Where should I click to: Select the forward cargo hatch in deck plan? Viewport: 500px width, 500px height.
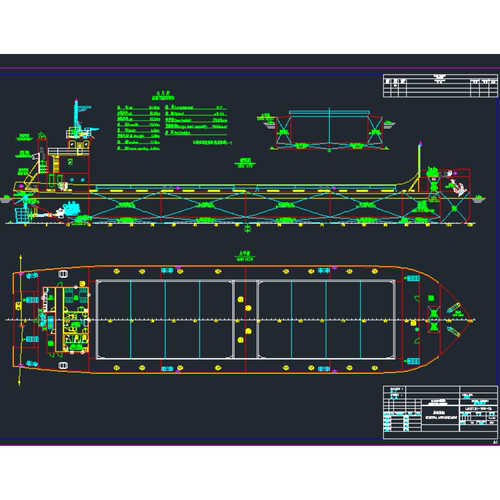326,320
